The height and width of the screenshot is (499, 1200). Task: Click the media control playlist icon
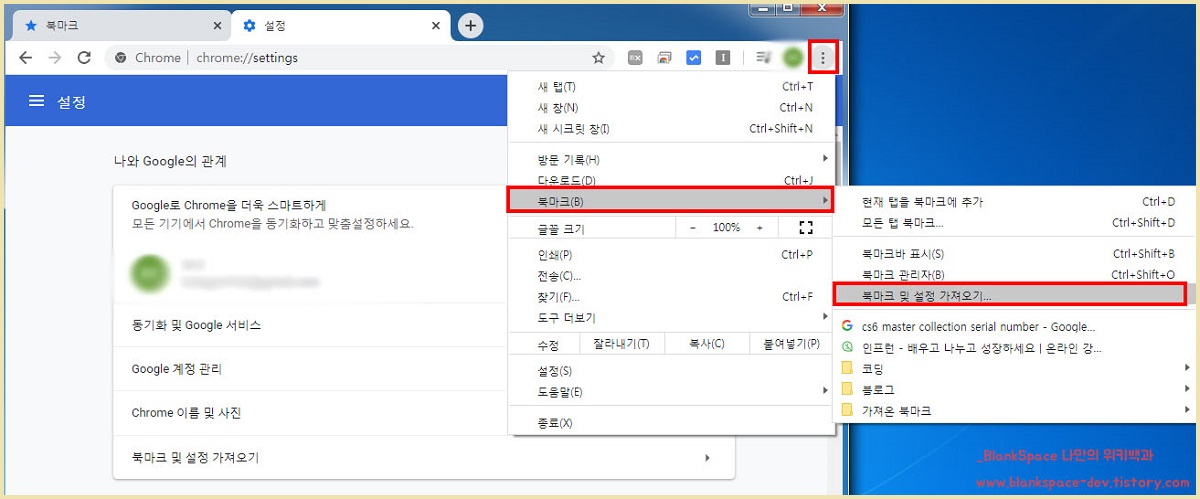pos(764,58)
